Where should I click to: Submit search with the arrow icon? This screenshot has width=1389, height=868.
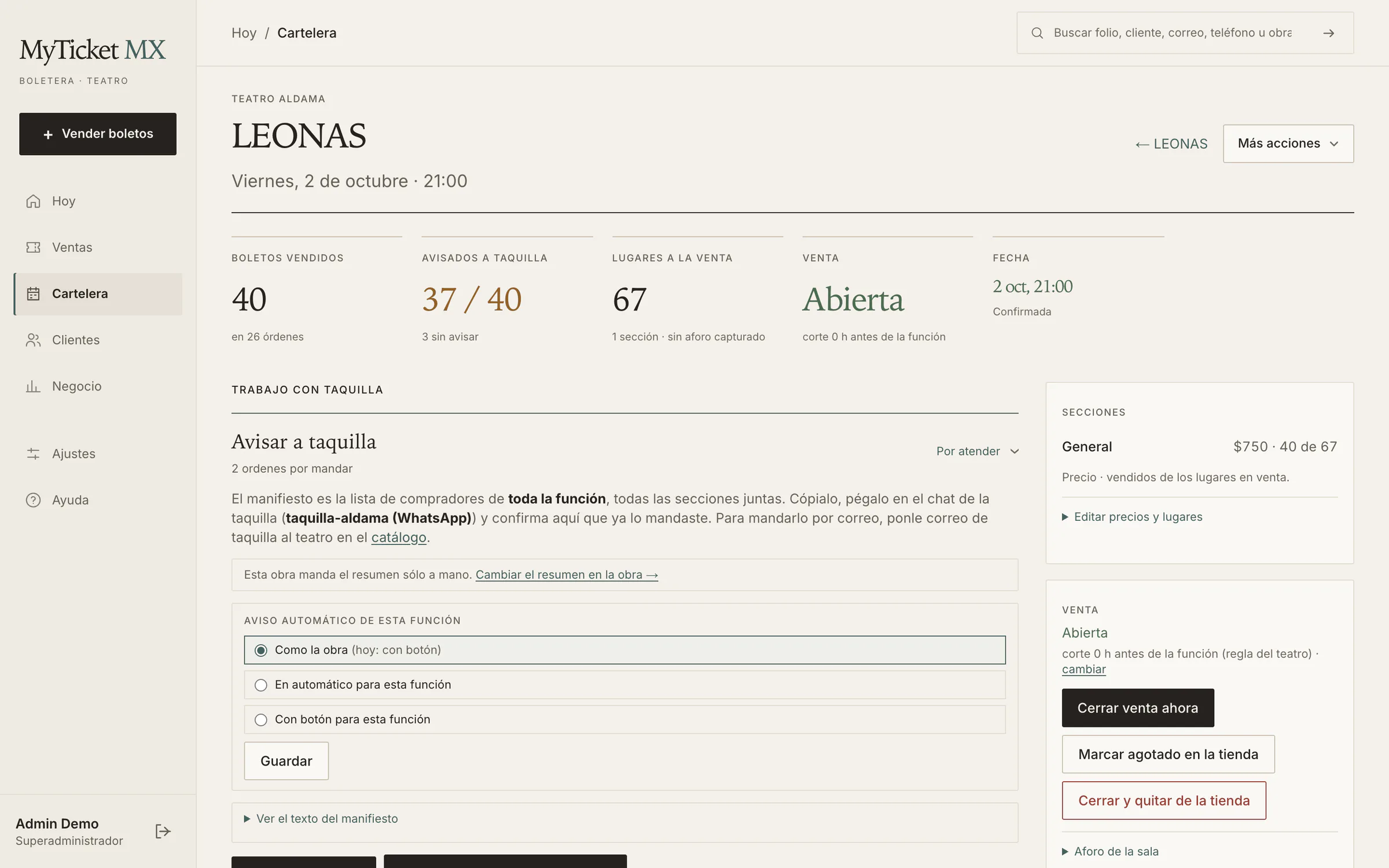tap(1329, 33)
